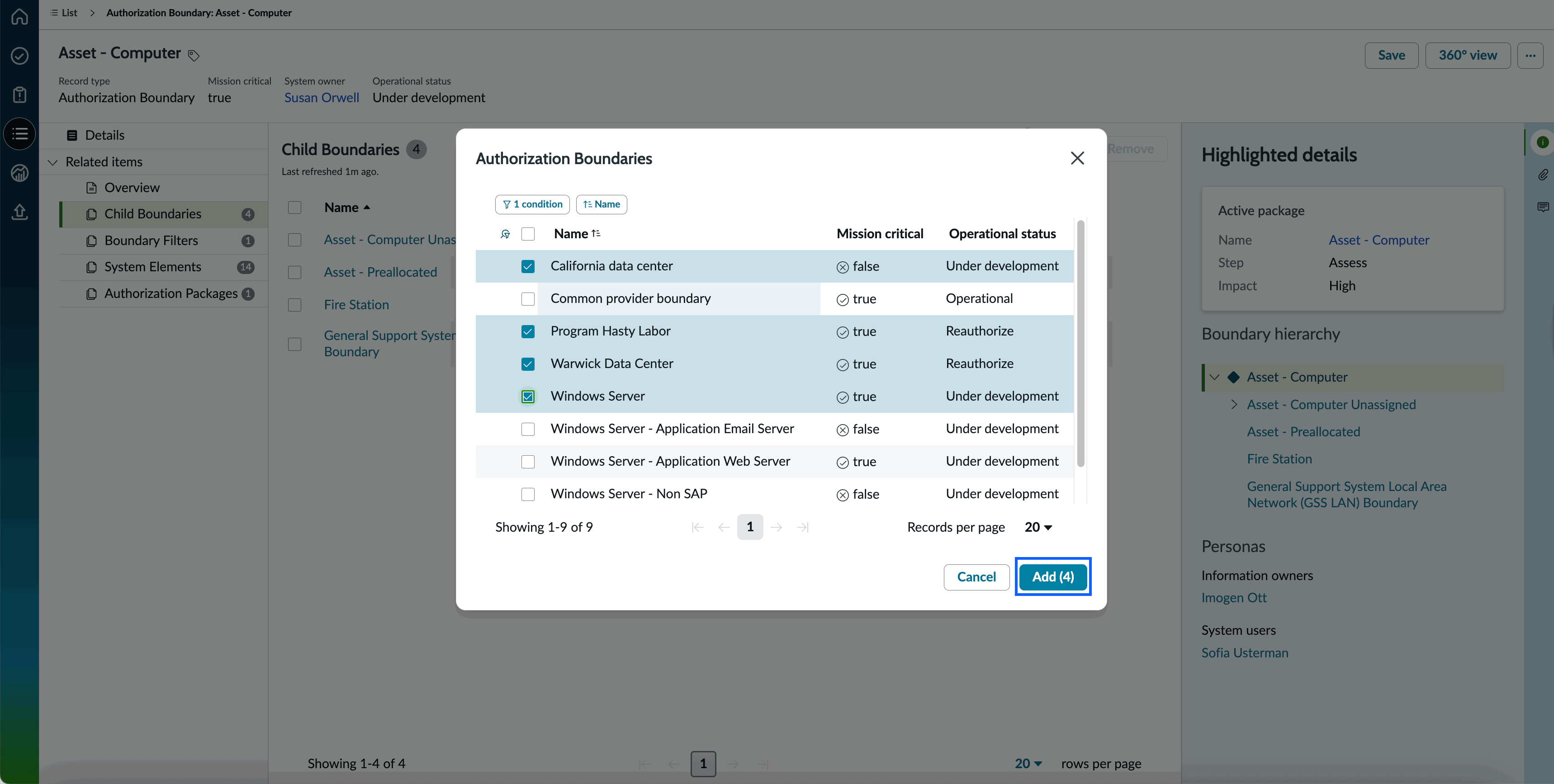1554x784 pixels.
Task: Open the 1 condition filter
Action: click(532, 204)
